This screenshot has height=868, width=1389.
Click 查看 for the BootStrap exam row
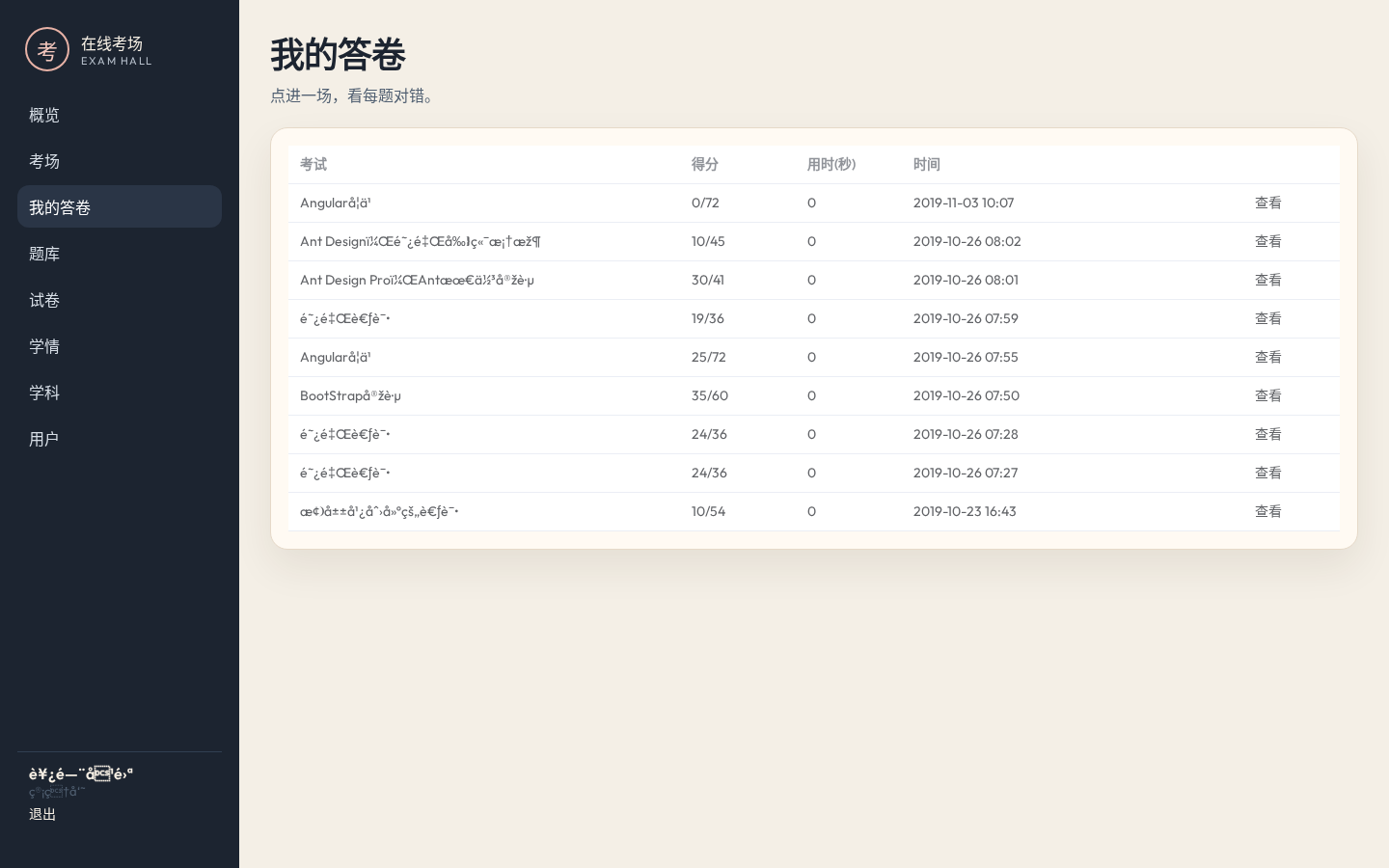pyautogui.click(x=1267, y=395)
